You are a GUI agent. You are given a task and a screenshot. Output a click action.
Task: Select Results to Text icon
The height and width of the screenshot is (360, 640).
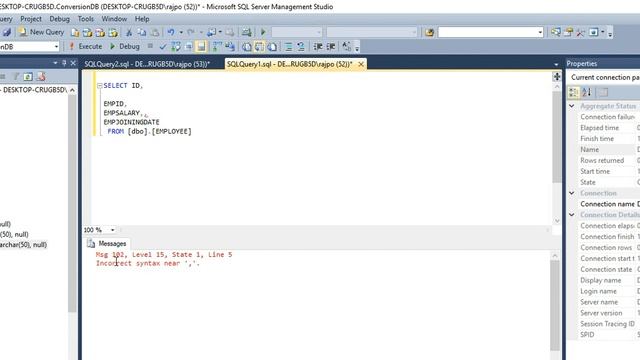[247, 47]
